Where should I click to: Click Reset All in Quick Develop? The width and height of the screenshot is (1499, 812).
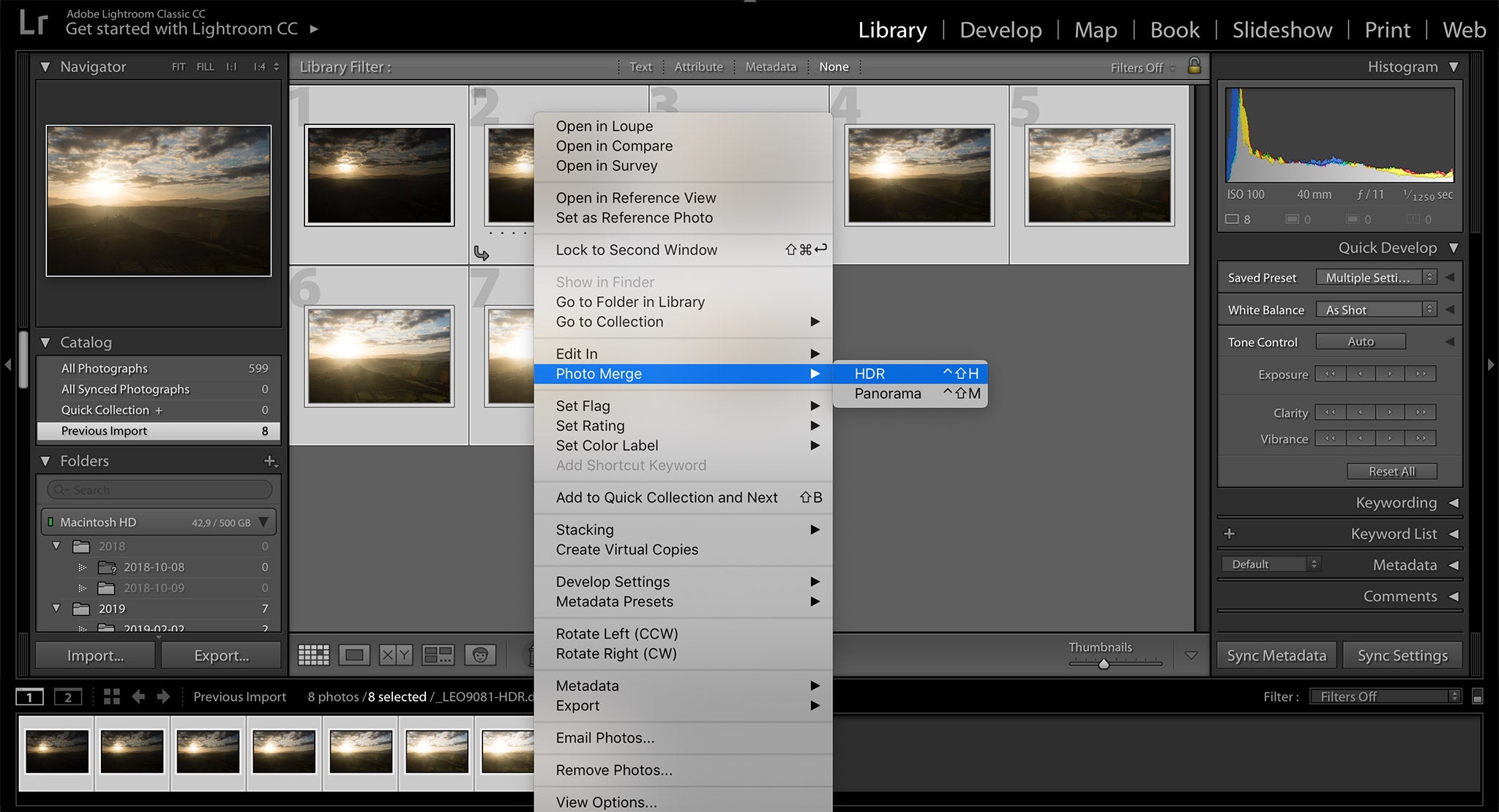pyautogui.click(x=1391, y=470)
